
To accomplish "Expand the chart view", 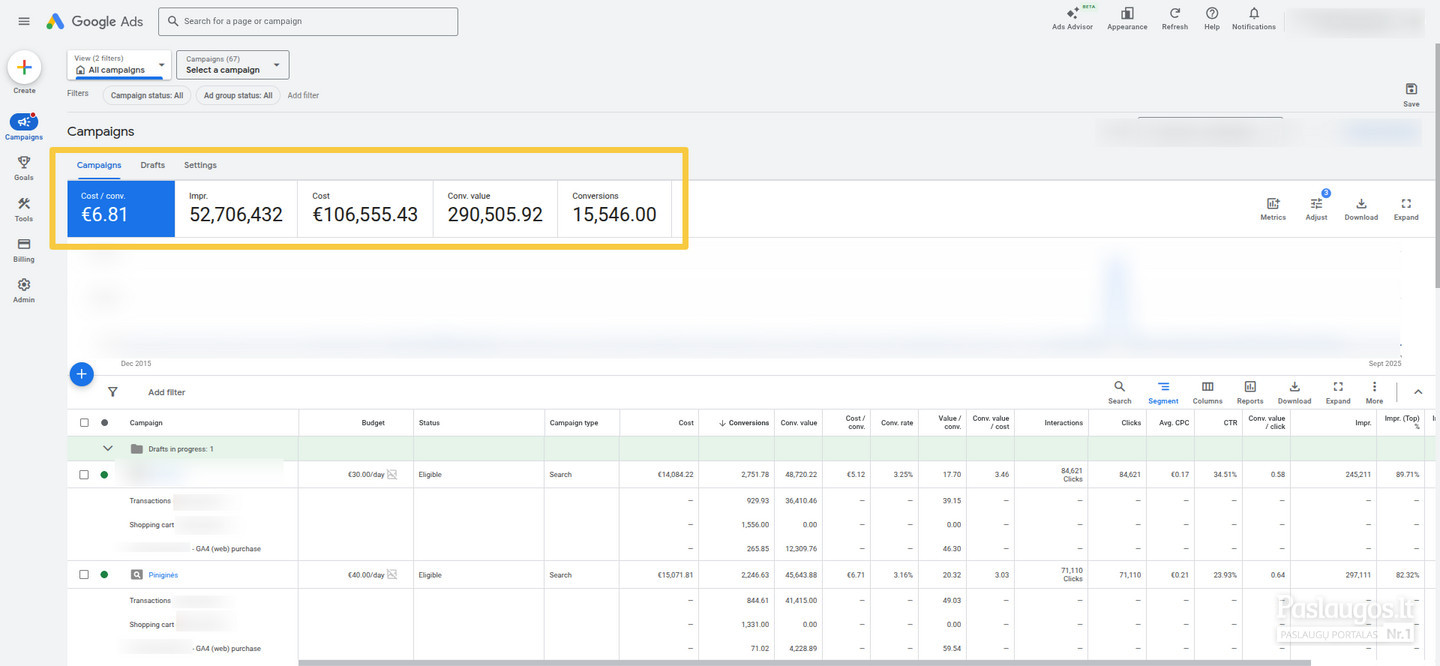I will 1406,208.
